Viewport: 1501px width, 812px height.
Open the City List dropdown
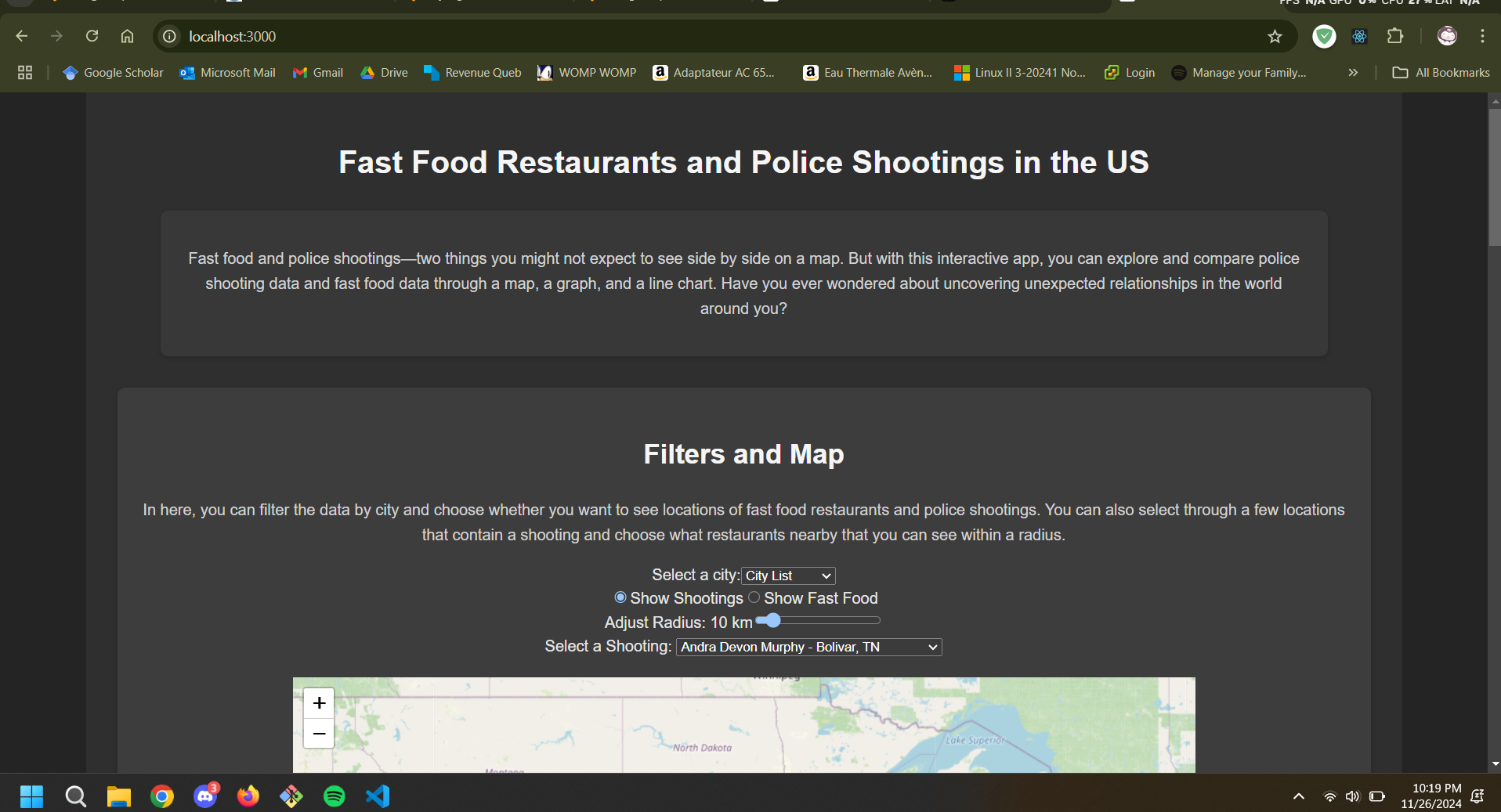[788, 576]
